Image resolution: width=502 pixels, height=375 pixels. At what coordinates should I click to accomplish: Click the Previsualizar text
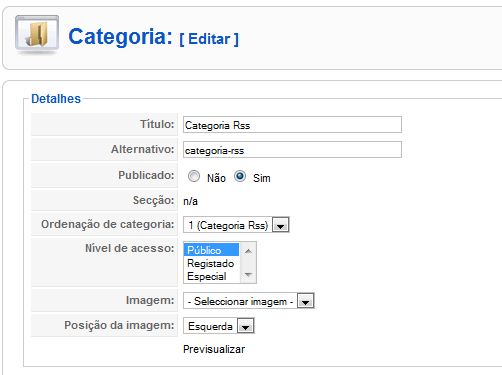click(x=214, y=349)
